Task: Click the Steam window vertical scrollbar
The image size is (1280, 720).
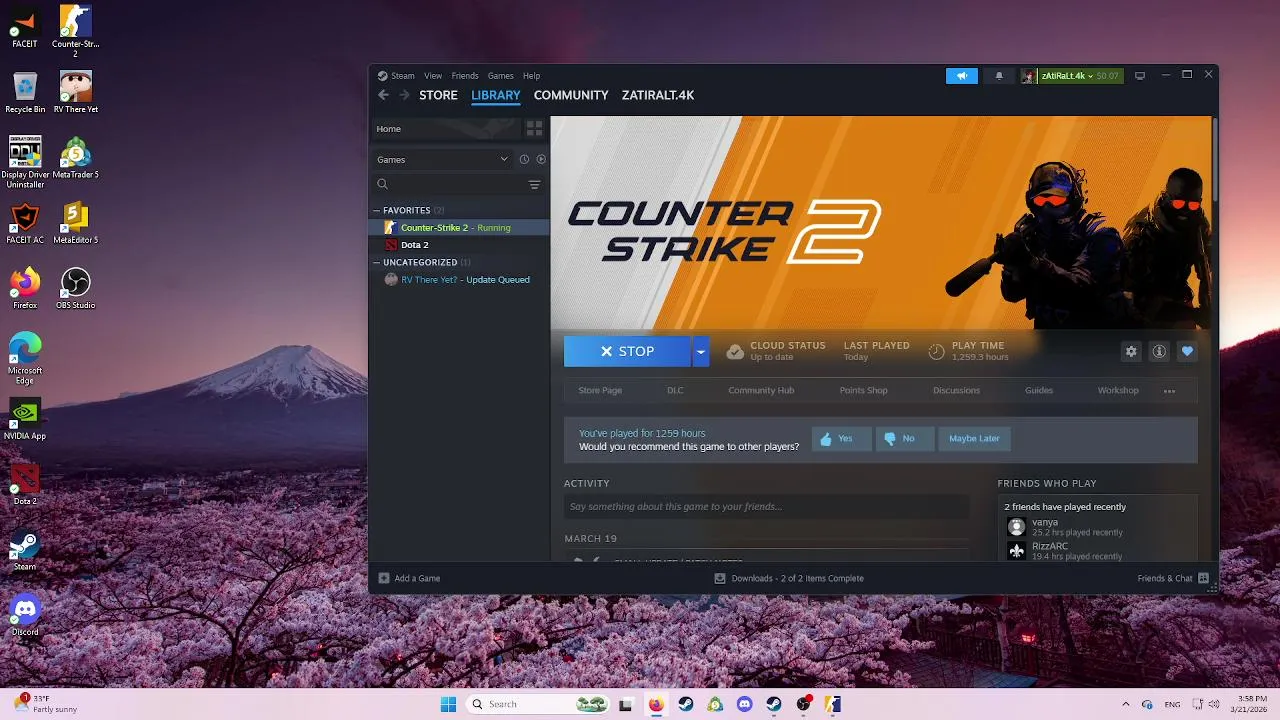Action: pyautogui.click(x=1214, y=160)
